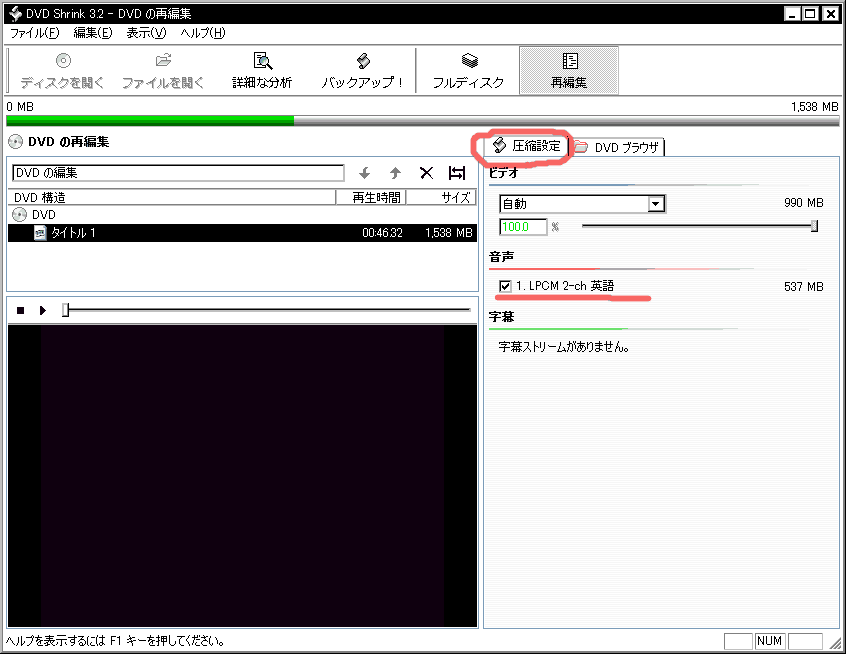The width and height of the screenshot is (846, 654).
Task: Switch to the DVD ブラウザ tab
Action: (x=617, y=147)
